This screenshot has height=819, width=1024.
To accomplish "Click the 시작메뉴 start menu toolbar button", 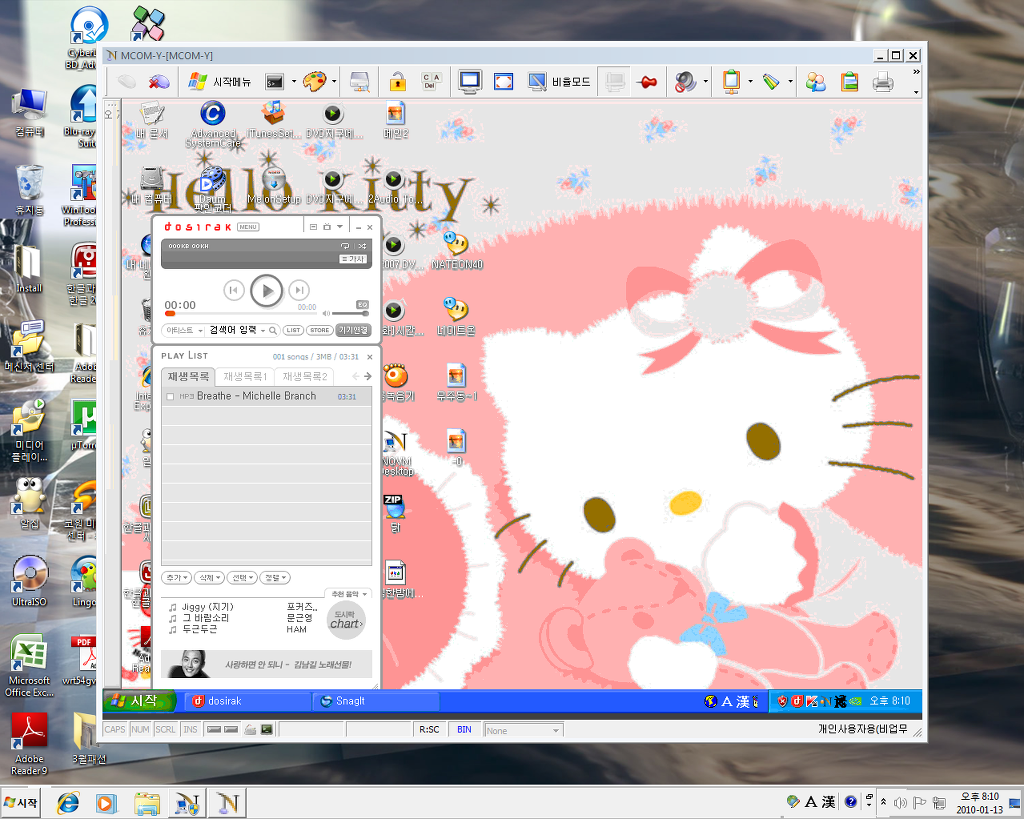I will tap(219, 82).
